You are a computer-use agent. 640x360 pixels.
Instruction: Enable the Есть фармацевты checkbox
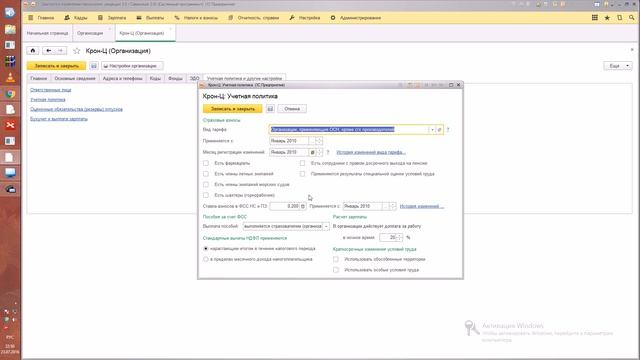pos(206,163)
